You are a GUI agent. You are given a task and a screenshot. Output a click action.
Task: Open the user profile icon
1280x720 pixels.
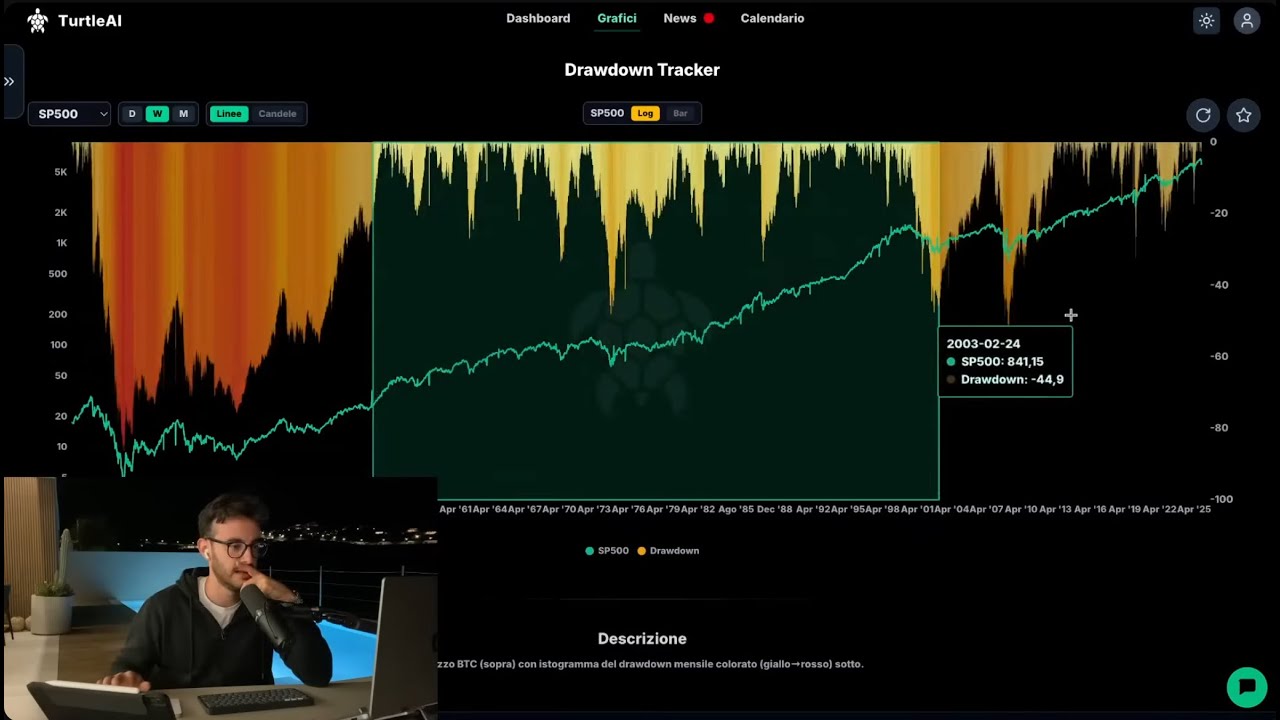click(x=1246, y=20)
